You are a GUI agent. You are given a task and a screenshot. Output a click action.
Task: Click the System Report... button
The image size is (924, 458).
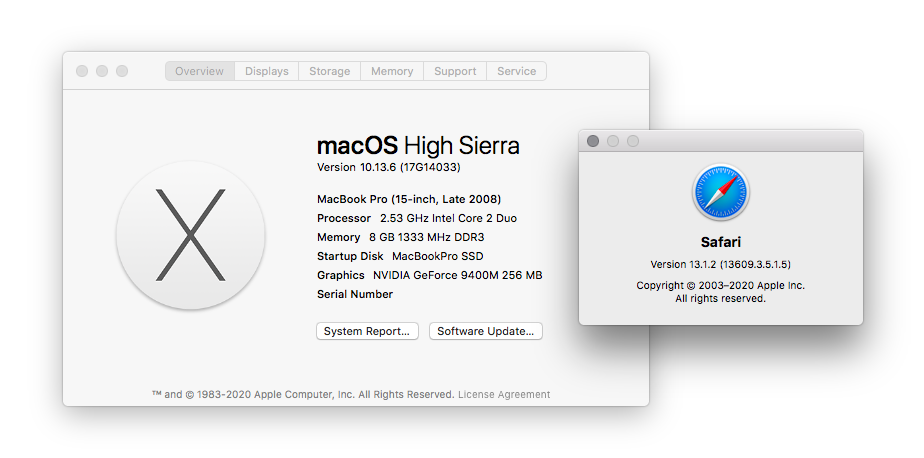(x=367, y=331)
